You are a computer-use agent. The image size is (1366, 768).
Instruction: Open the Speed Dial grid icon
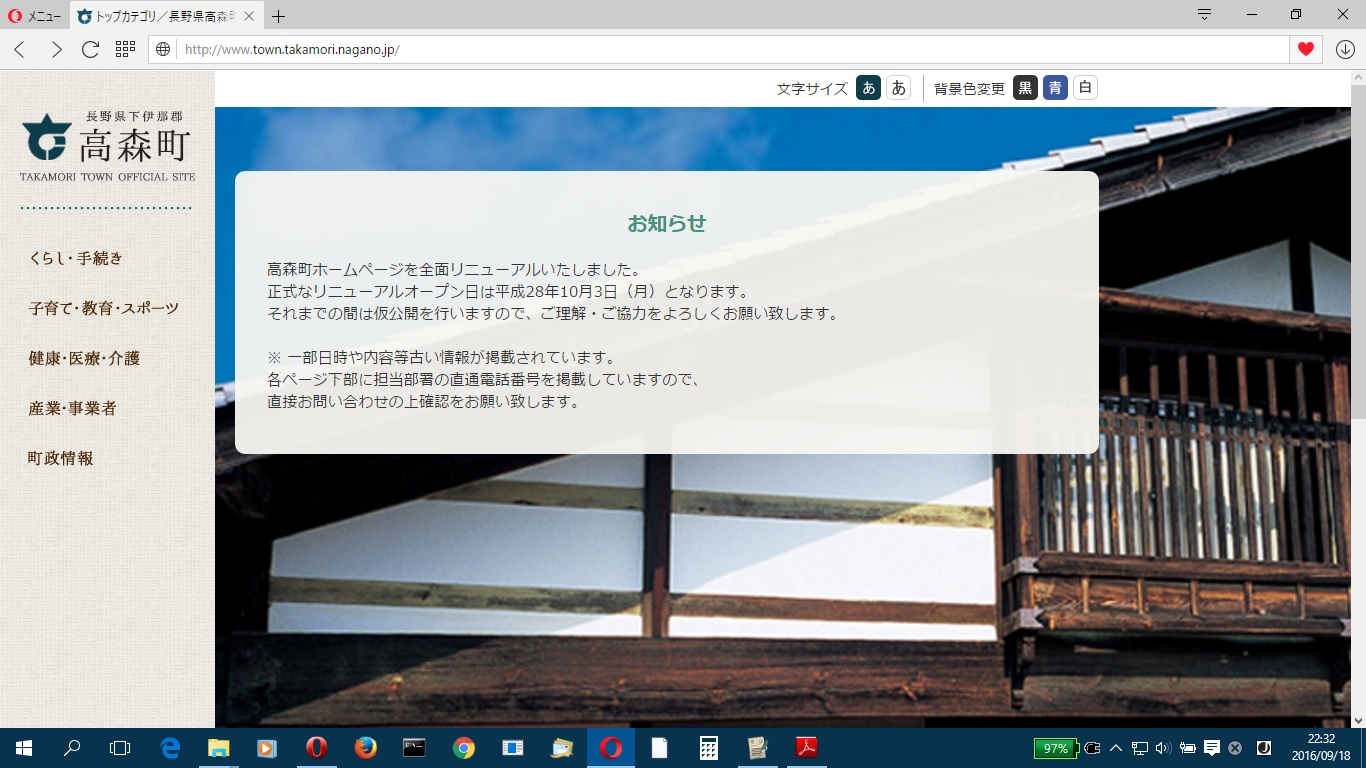pos(125,49)
